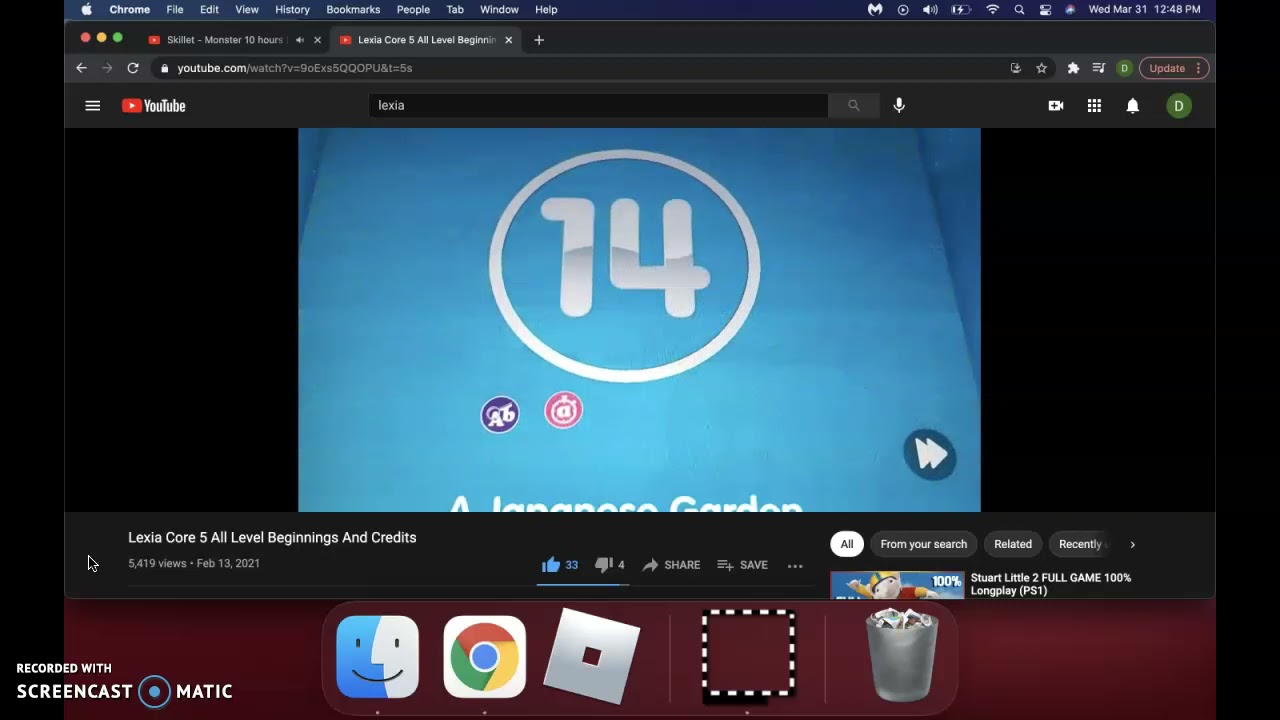
Task: Save the video to a playlist
Action: coord(742,565)
